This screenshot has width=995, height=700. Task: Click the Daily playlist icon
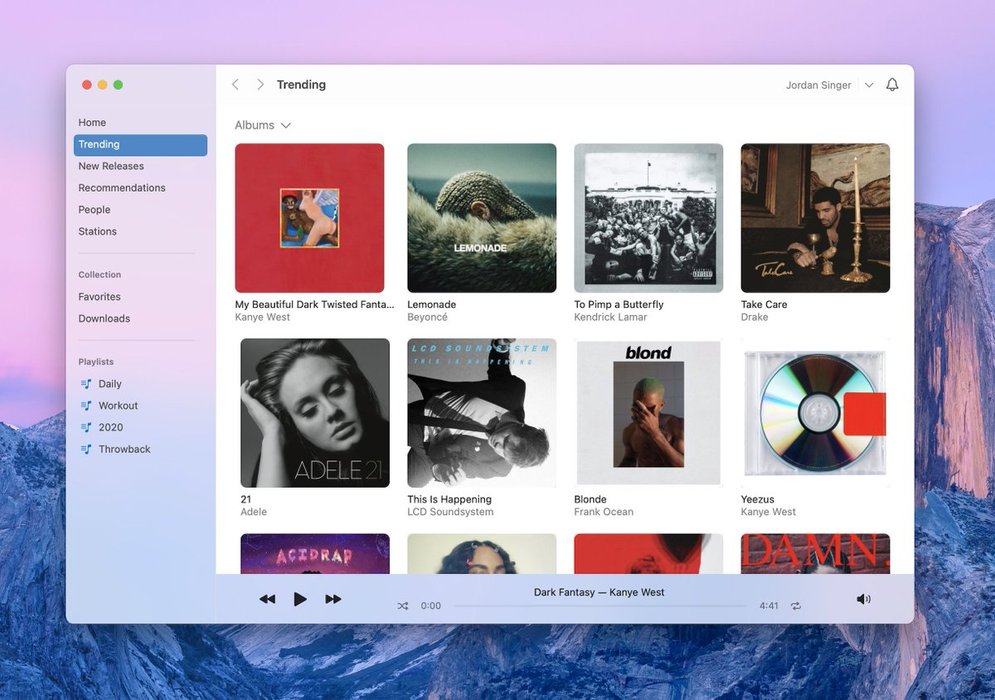click(86, 383)
